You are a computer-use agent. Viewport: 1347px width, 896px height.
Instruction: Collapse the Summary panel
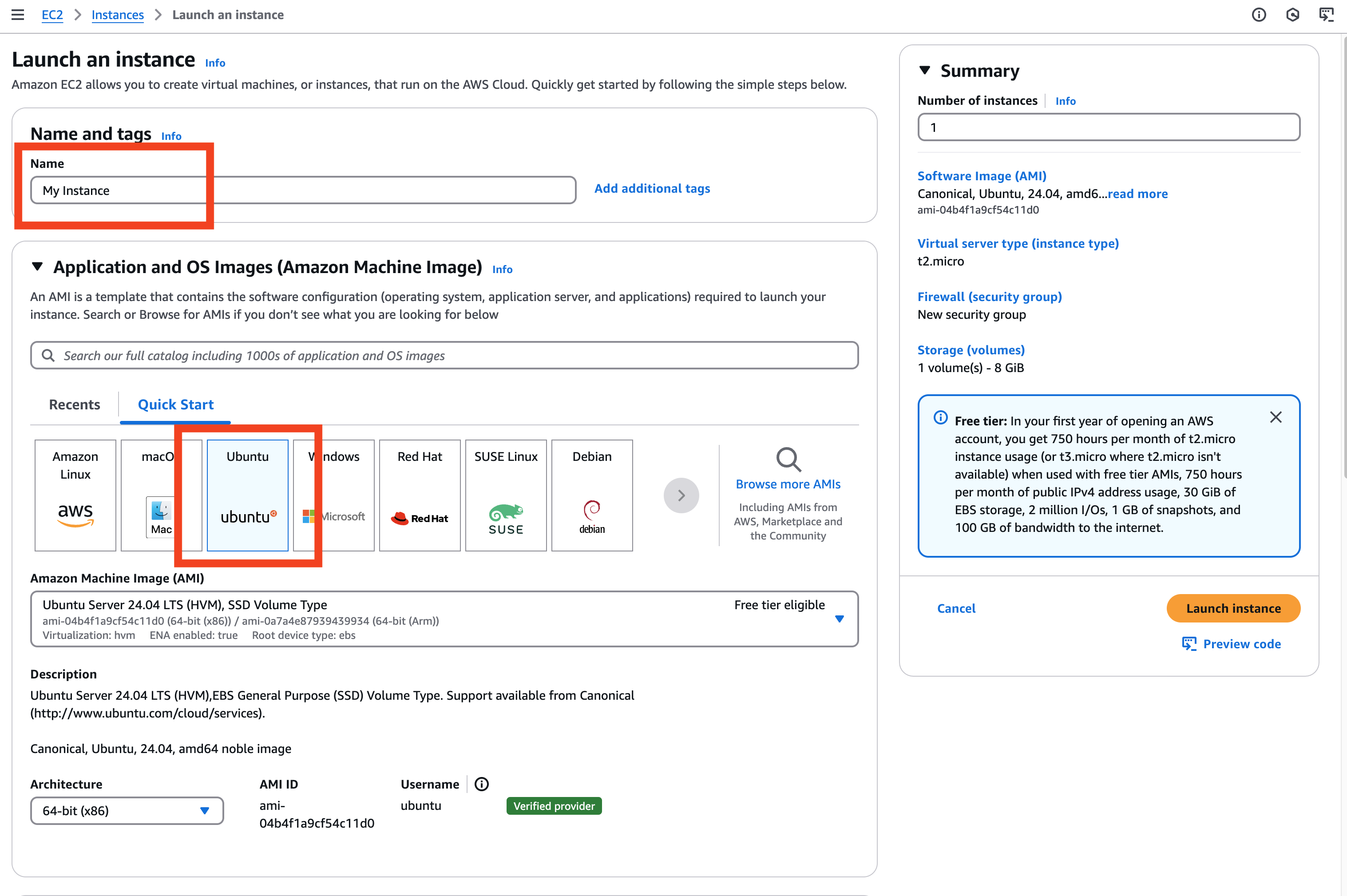pos(925,70)
